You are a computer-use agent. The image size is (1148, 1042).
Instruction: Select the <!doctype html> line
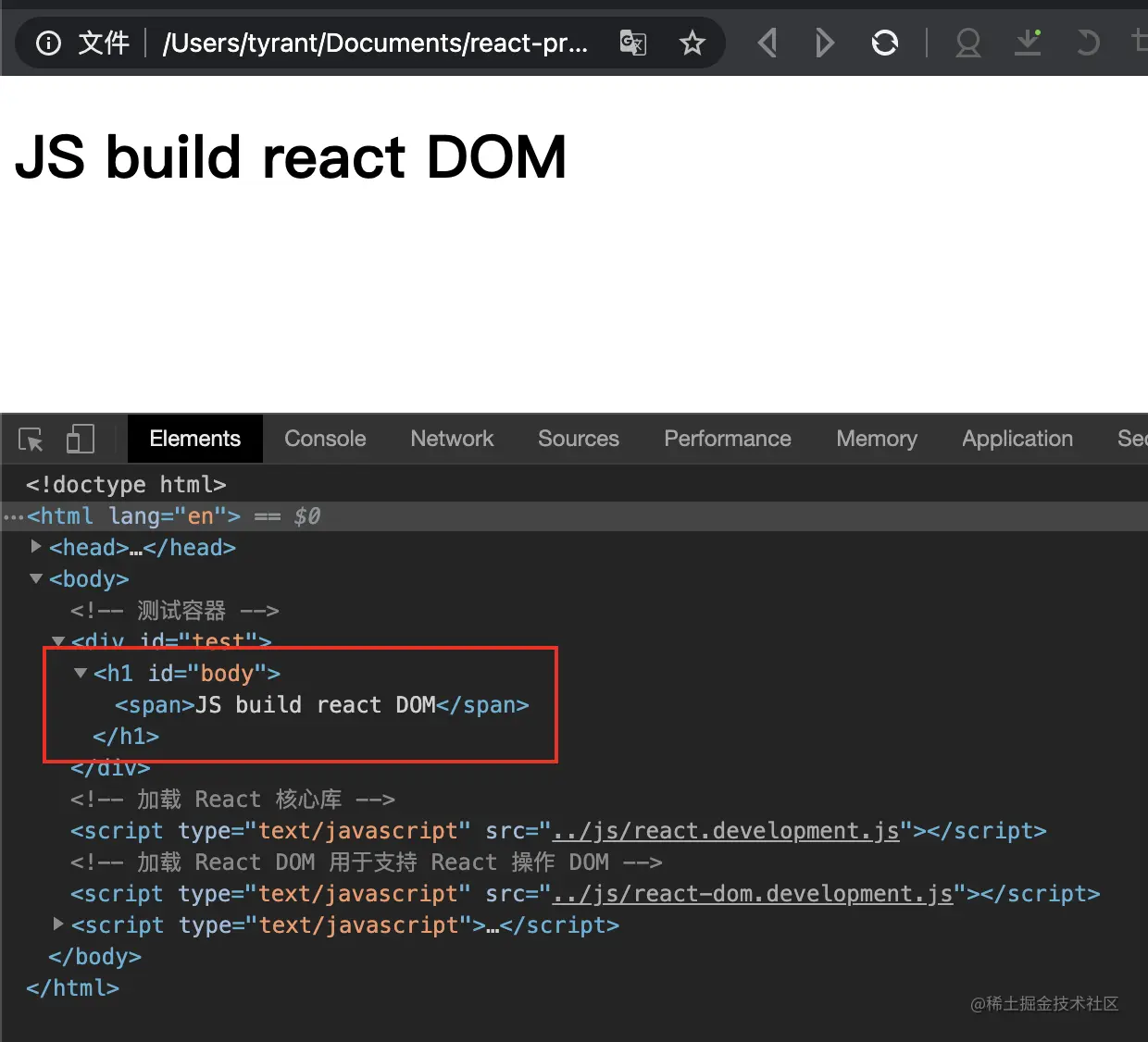coord(126,484)
